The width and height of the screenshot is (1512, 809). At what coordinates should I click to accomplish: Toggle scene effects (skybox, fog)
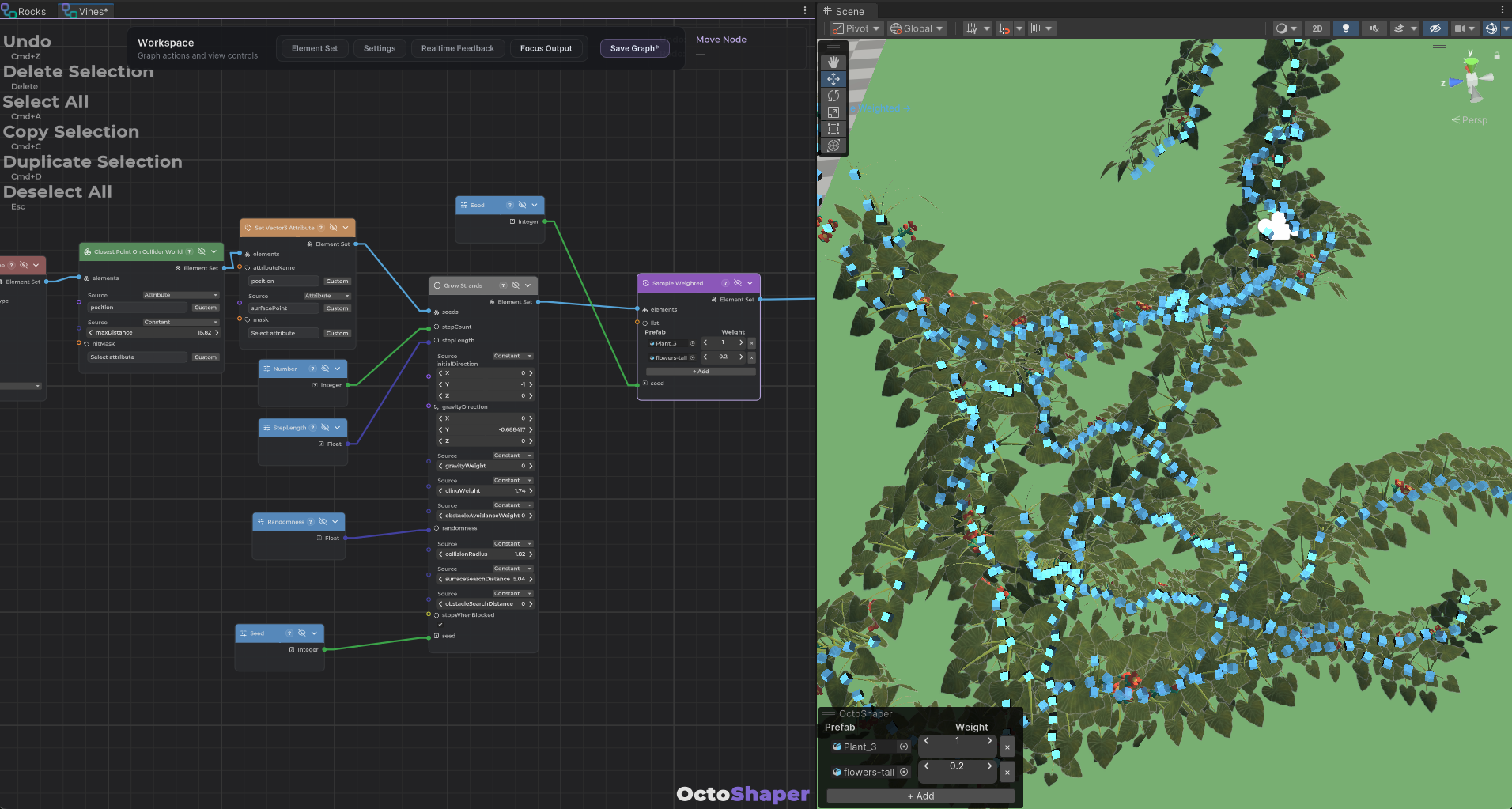[x=1399, y=28]
